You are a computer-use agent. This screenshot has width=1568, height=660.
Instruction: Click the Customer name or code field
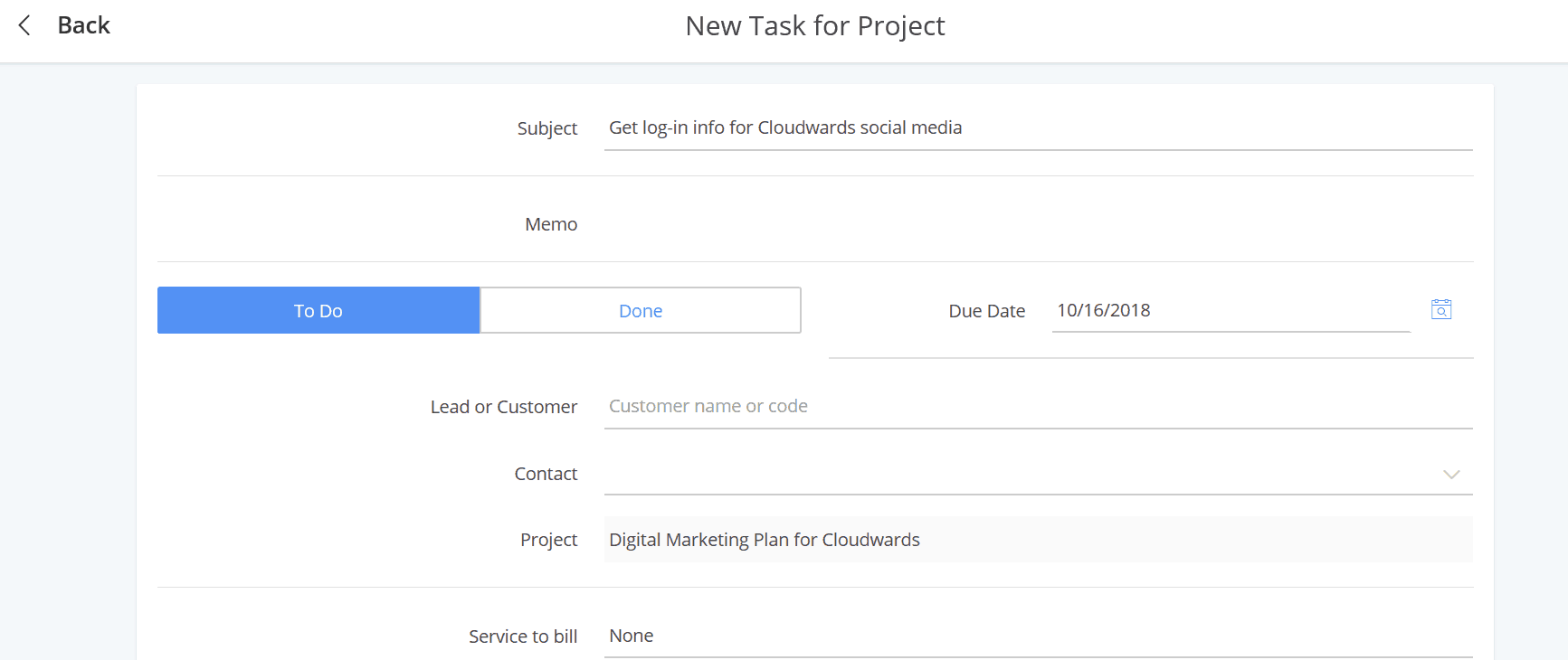click(1039, 406)
